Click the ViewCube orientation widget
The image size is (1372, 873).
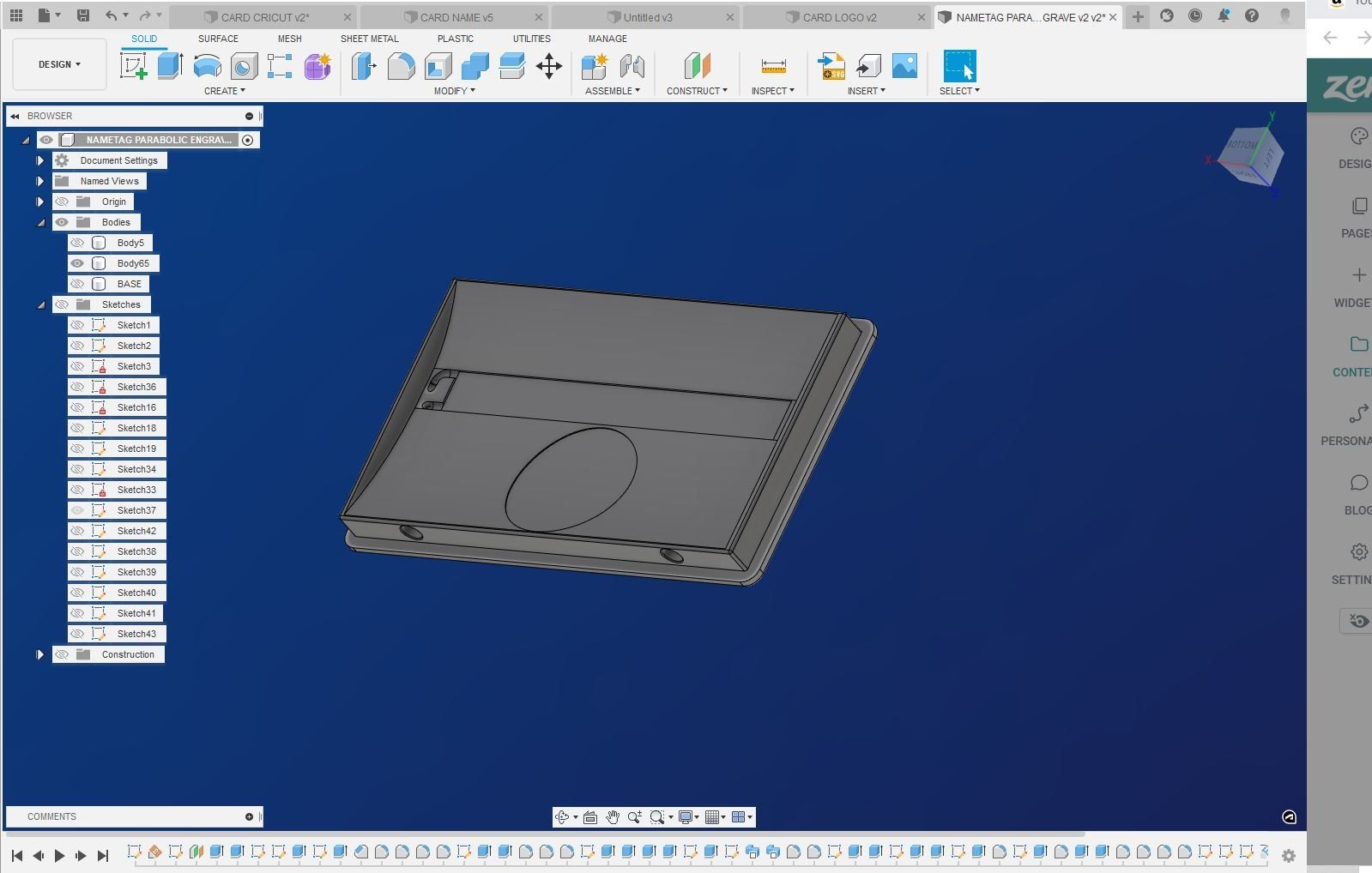(1252, 155)
